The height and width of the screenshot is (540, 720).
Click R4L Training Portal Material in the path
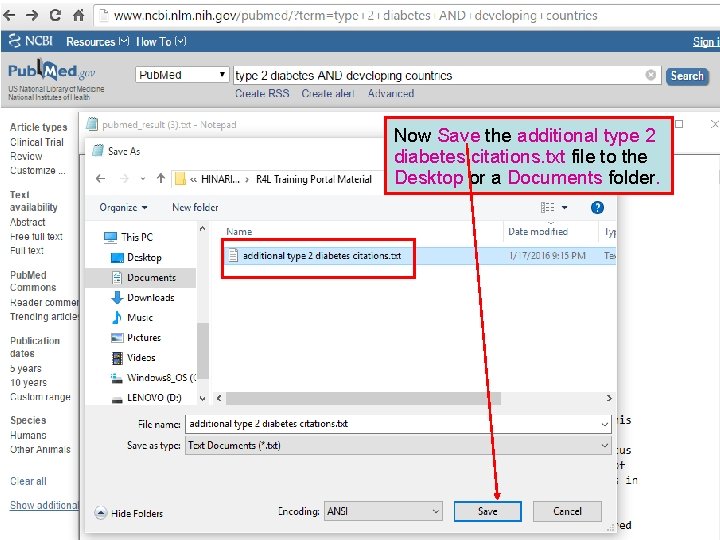314,179
